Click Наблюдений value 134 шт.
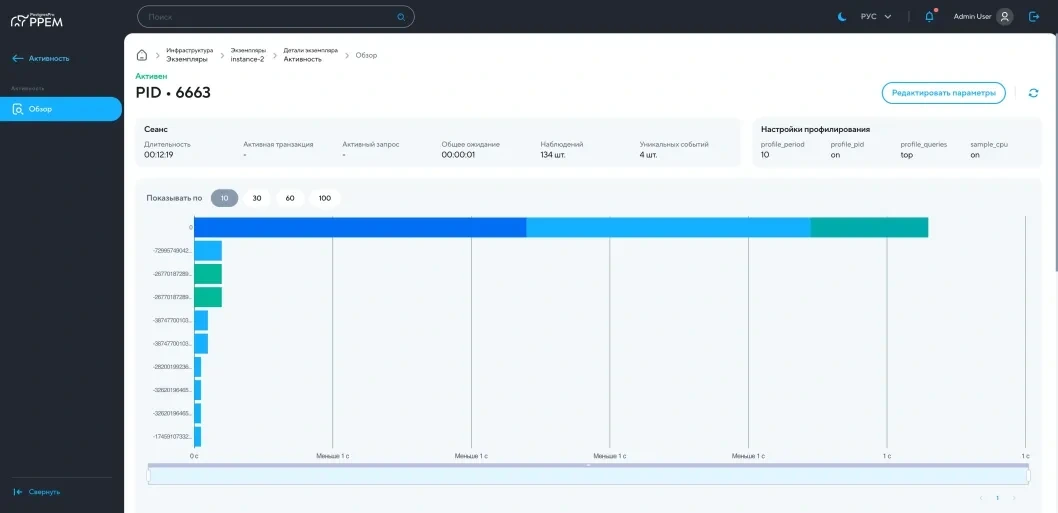 click(x=553, y=155)
